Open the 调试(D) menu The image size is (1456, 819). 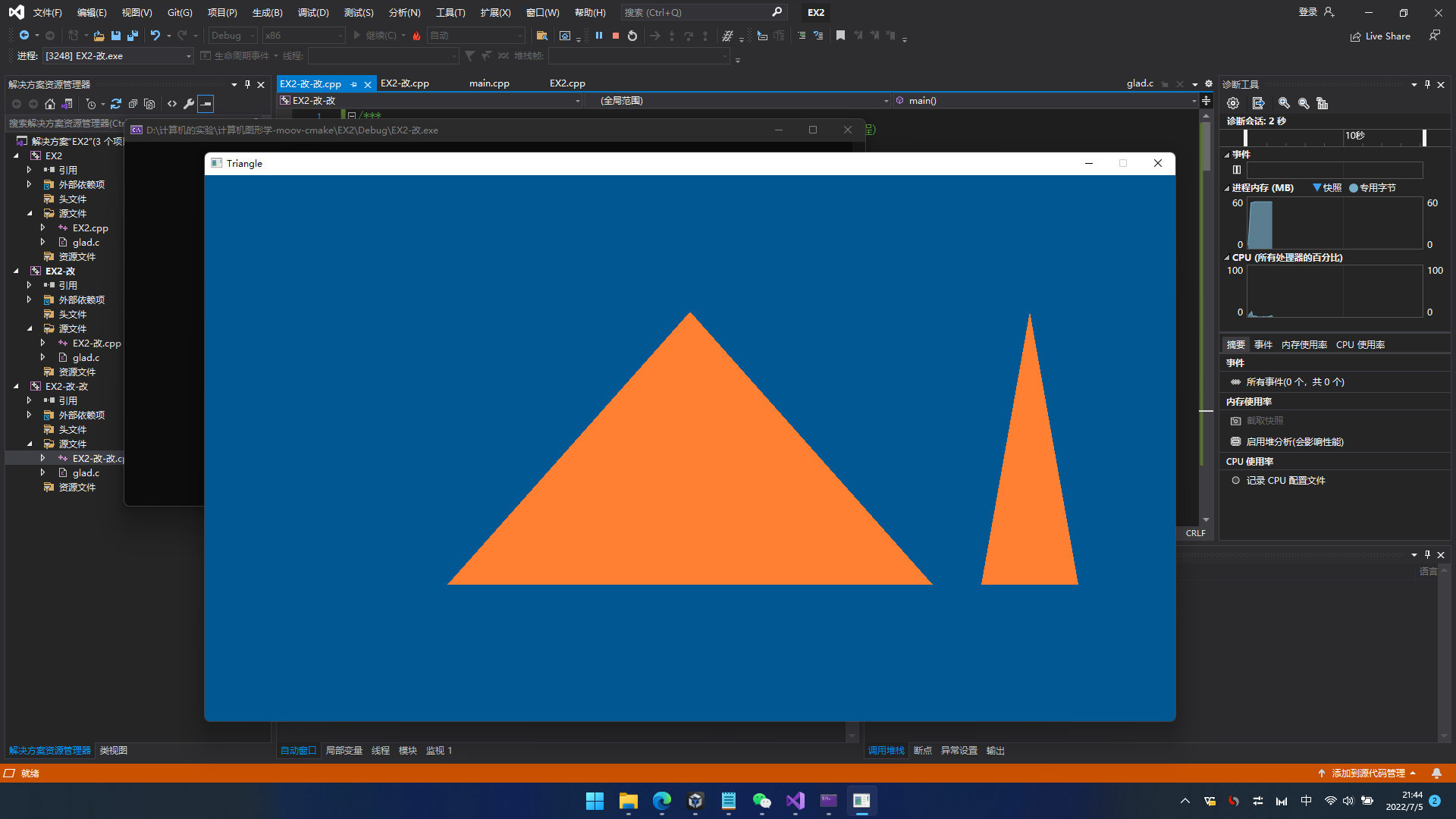pos(313,12)
